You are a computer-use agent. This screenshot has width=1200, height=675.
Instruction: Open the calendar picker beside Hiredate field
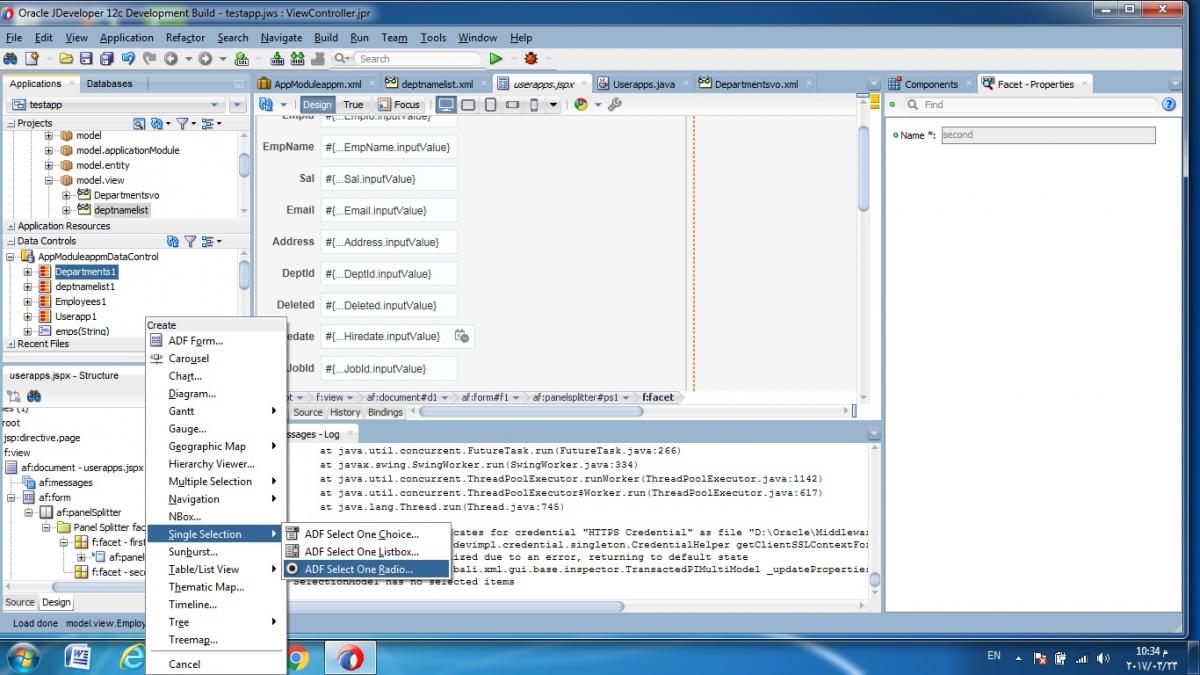461,336
